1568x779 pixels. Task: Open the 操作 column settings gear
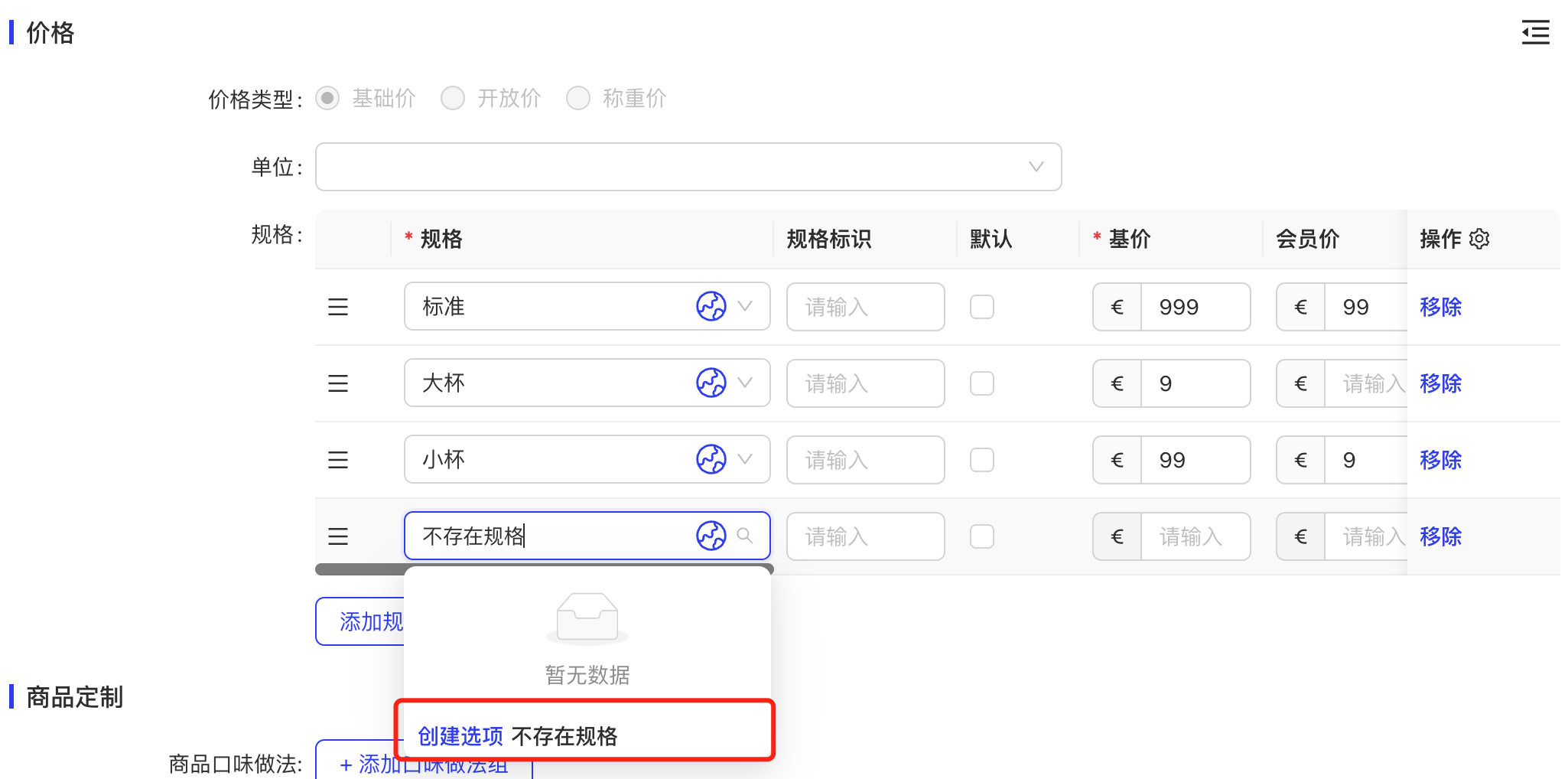pos(1479,239)
